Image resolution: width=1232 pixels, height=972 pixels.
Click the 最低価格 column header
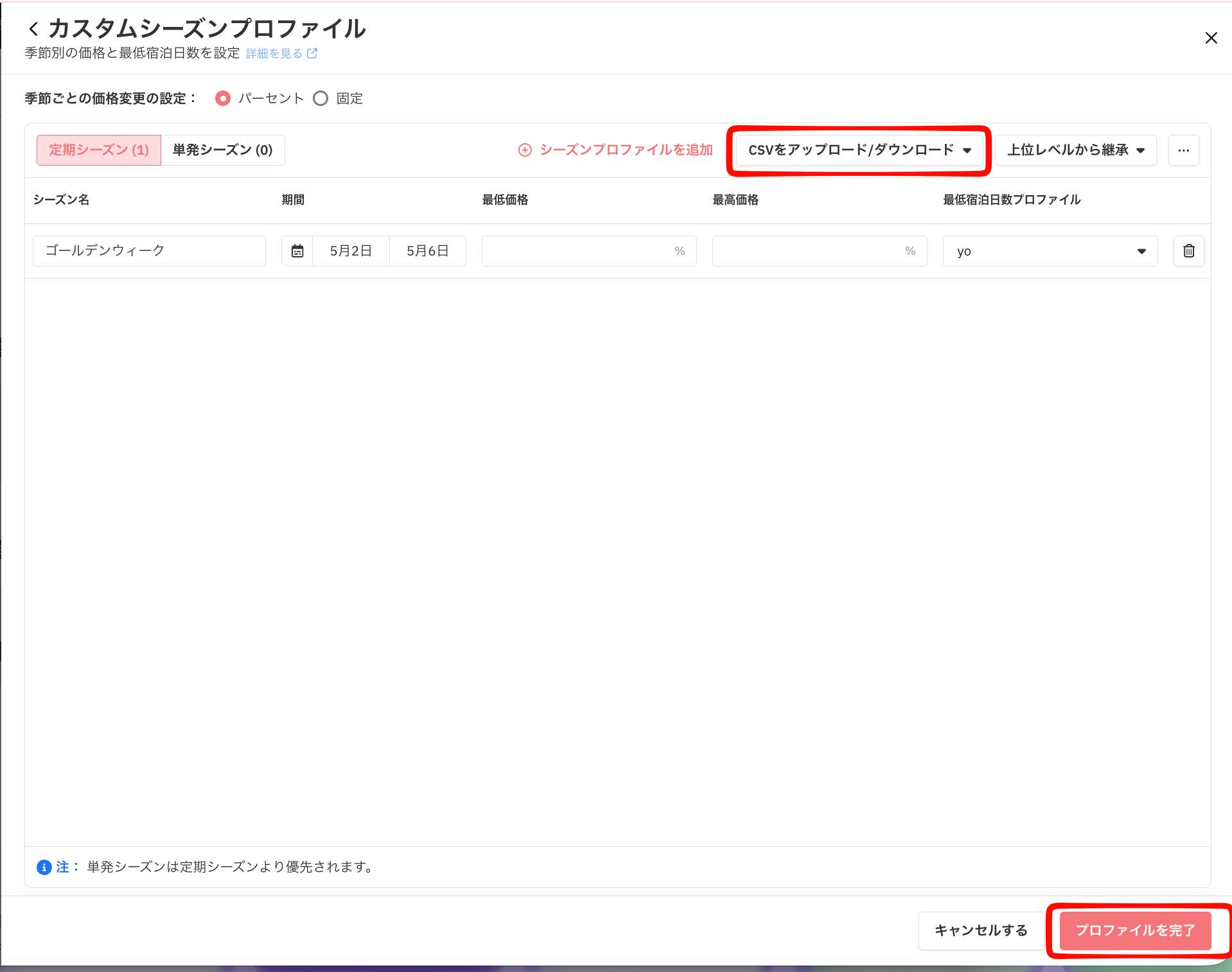pos(505,200)
